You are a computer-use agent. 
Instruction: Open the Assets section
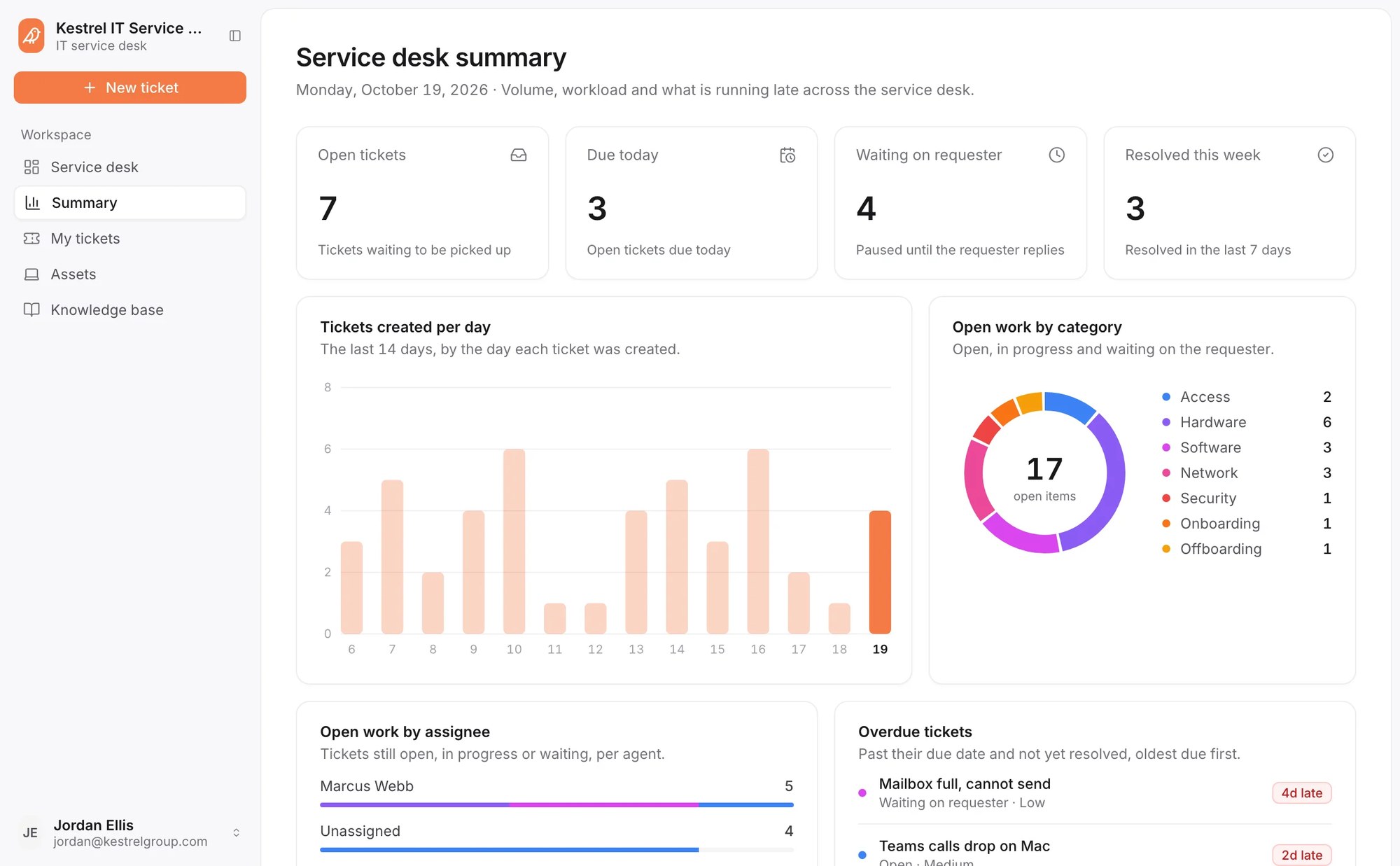(130, 274)
